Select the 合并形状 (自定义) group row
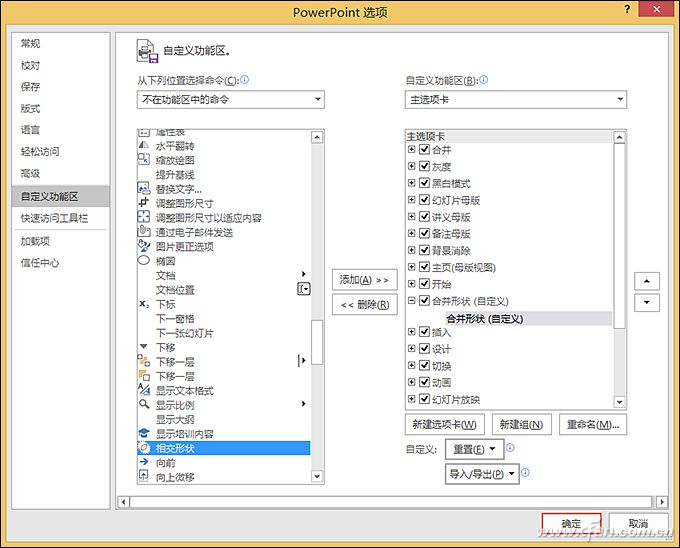This screenshot has height=548, width=680. 529,319
